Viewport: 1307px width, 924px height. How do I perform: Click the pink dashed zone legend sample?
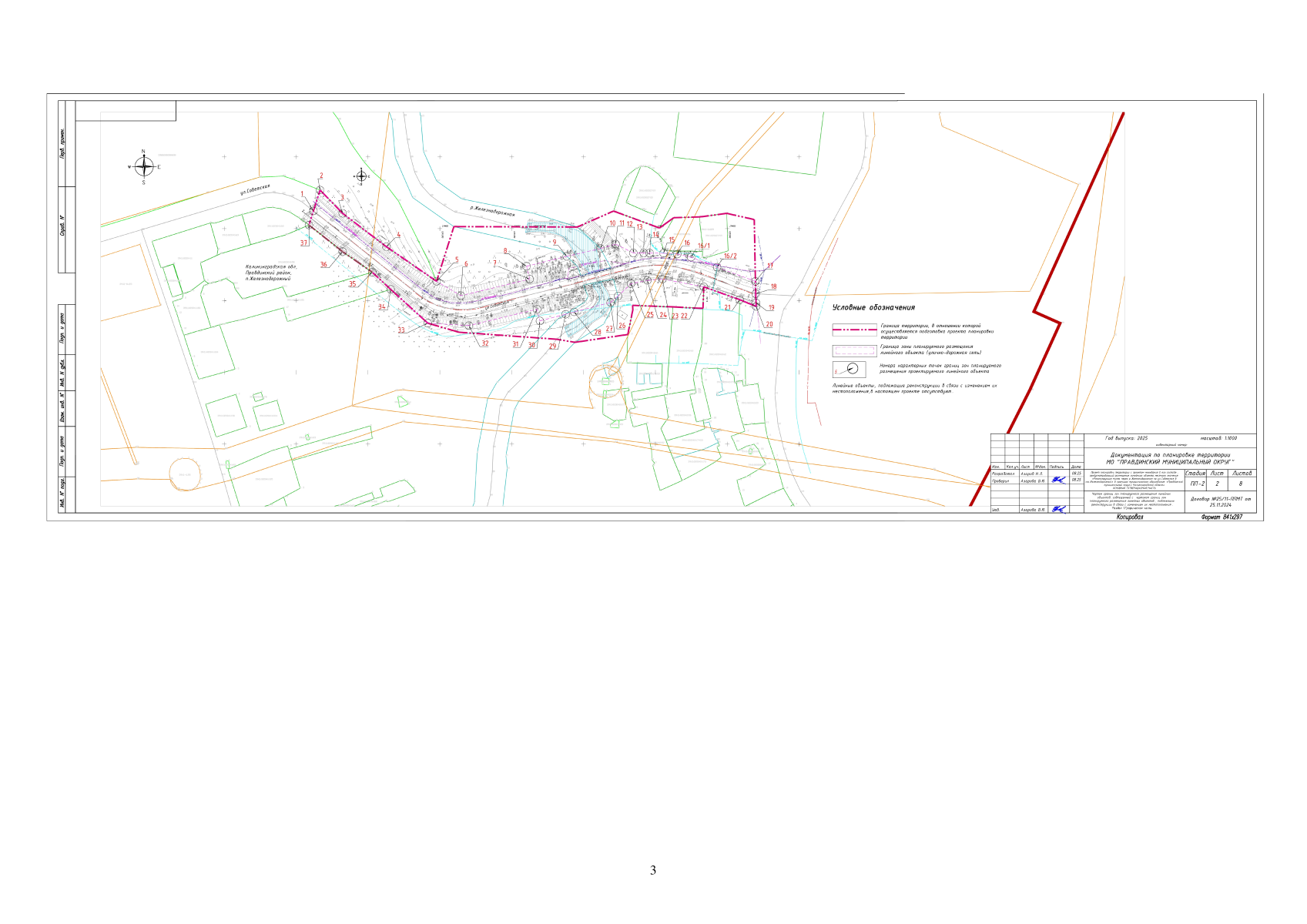[x=854, y=350]
